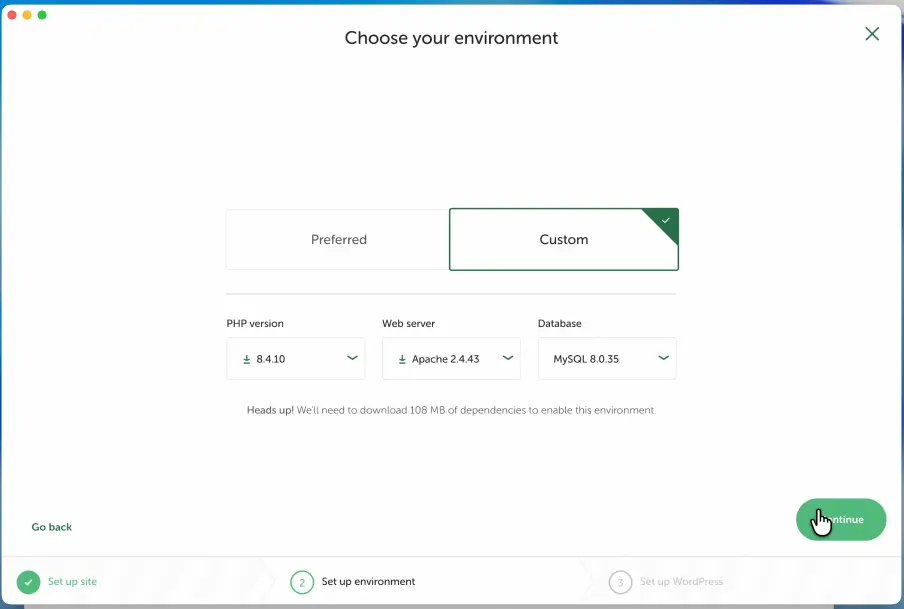
Task: Click the checkmark badge on Custom card
Action: pyautogui.click(x=666, y=220)
